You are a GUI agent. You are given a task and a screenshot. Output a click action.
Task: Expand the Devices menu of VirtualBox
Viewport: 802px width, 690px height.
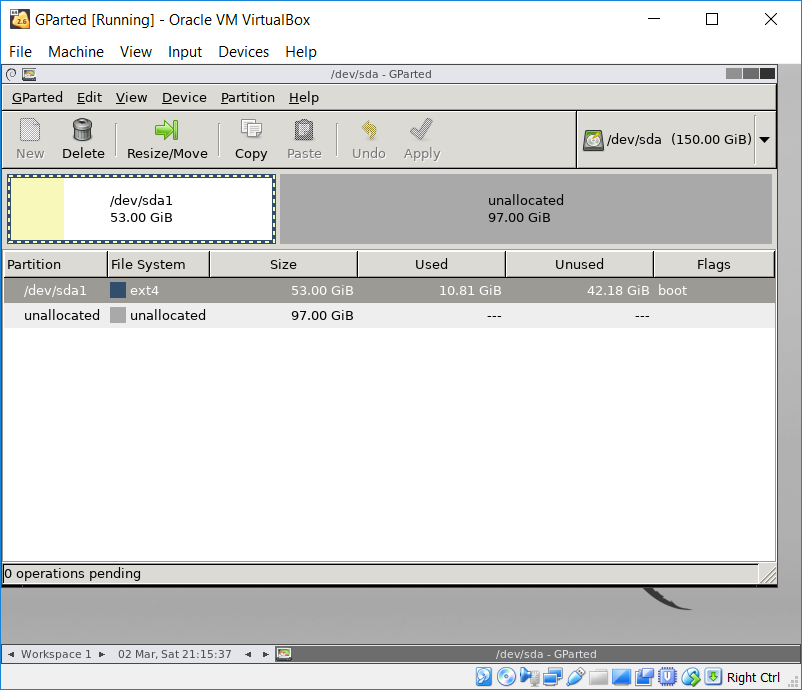click(x=244, y=51)
